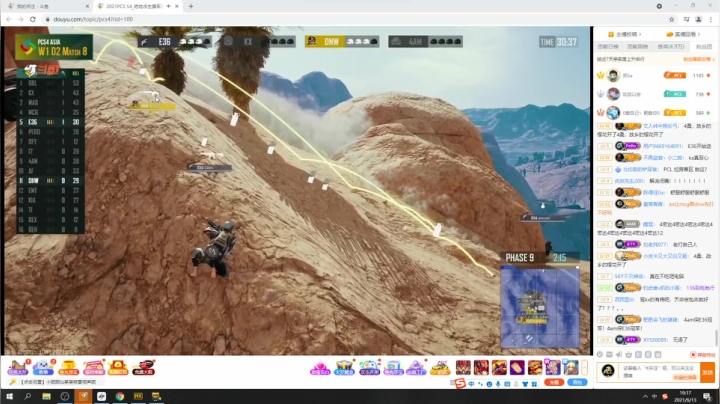Open the media control icon beside the bookmark star
This screenshot has height=404, width=720.
tap(686, 19)
